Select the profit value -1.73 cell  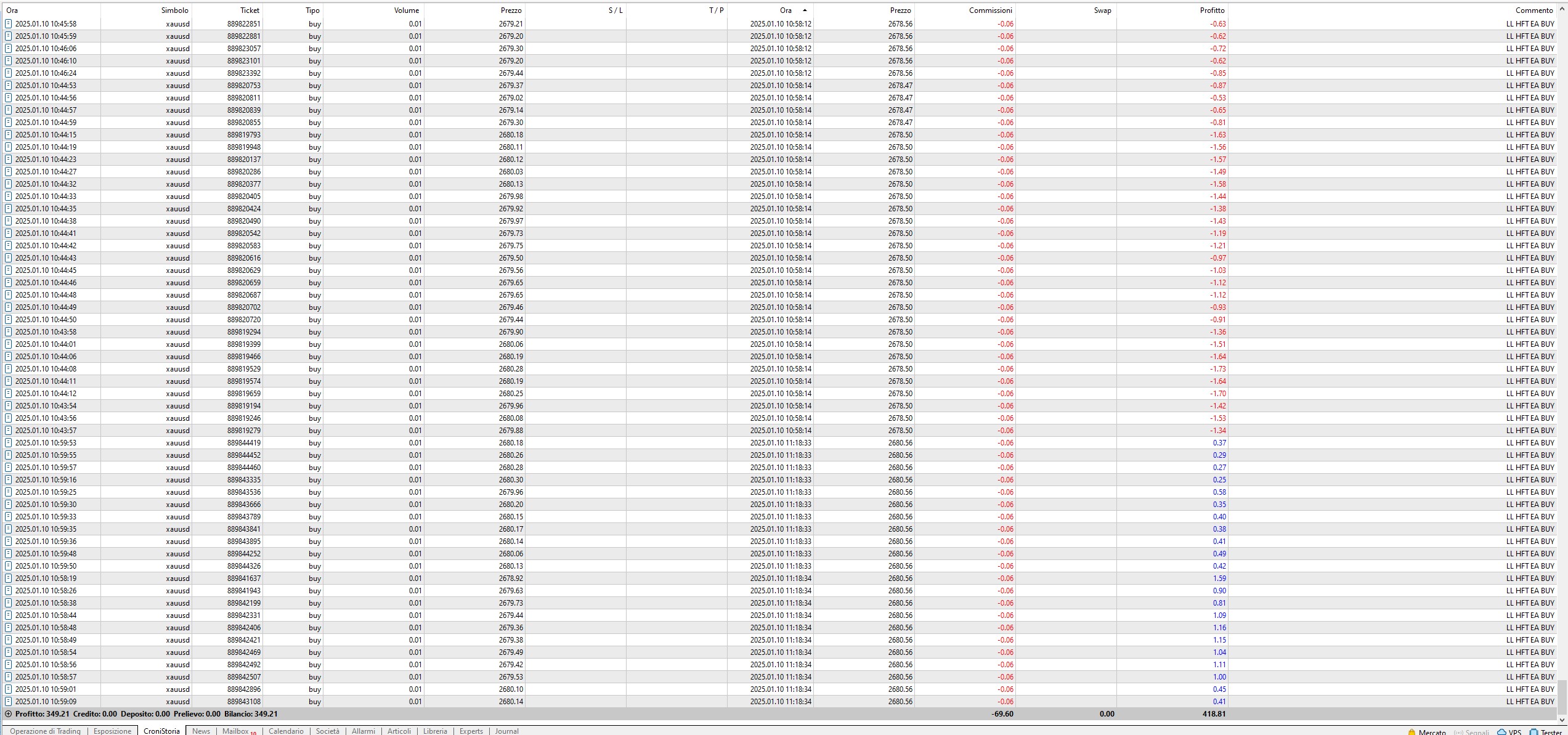tap(1218, 369)
